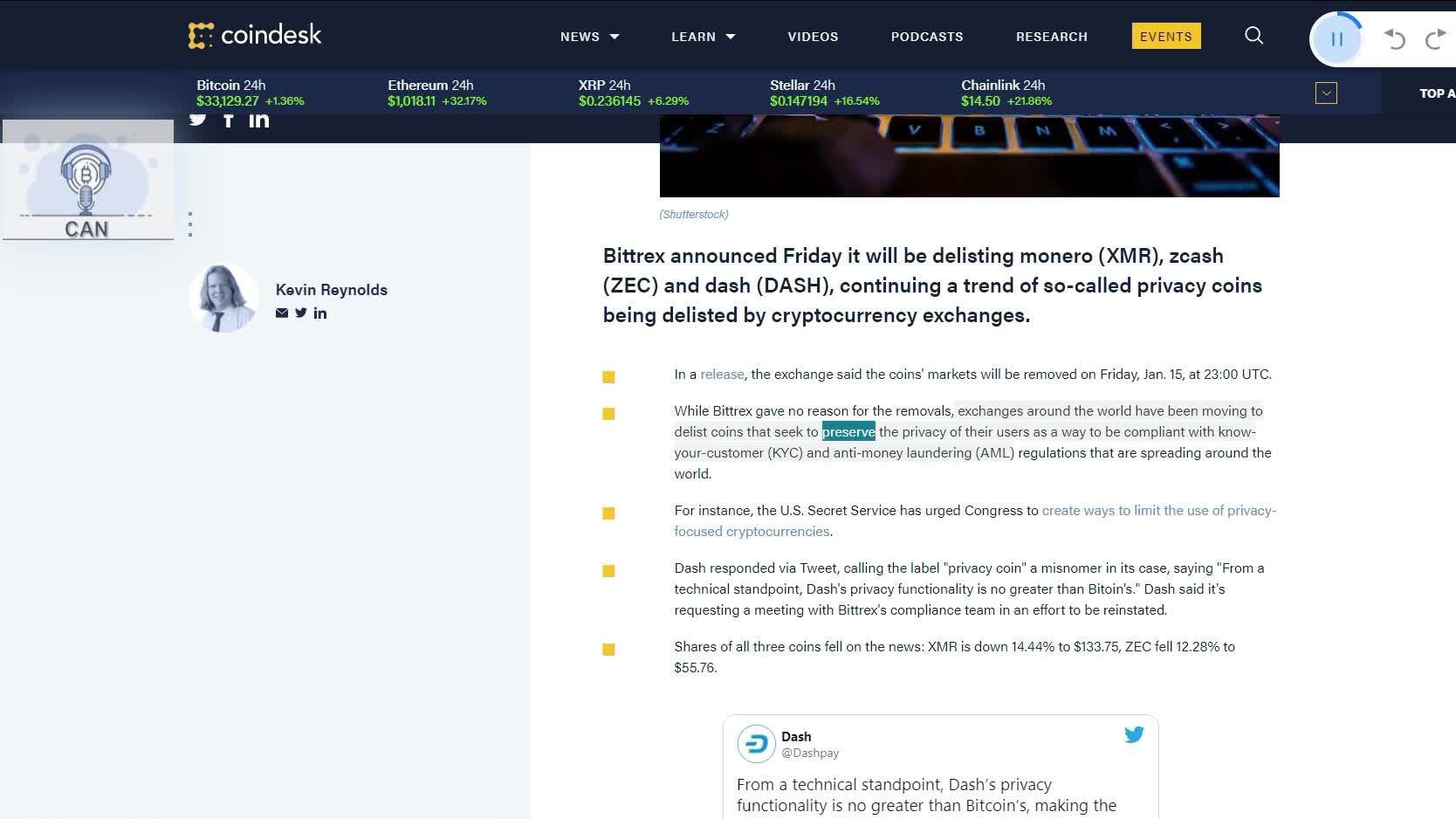Click the Dash account name in tweet
The height and width of the screenshot is (819, 1456).
[796, 736]
